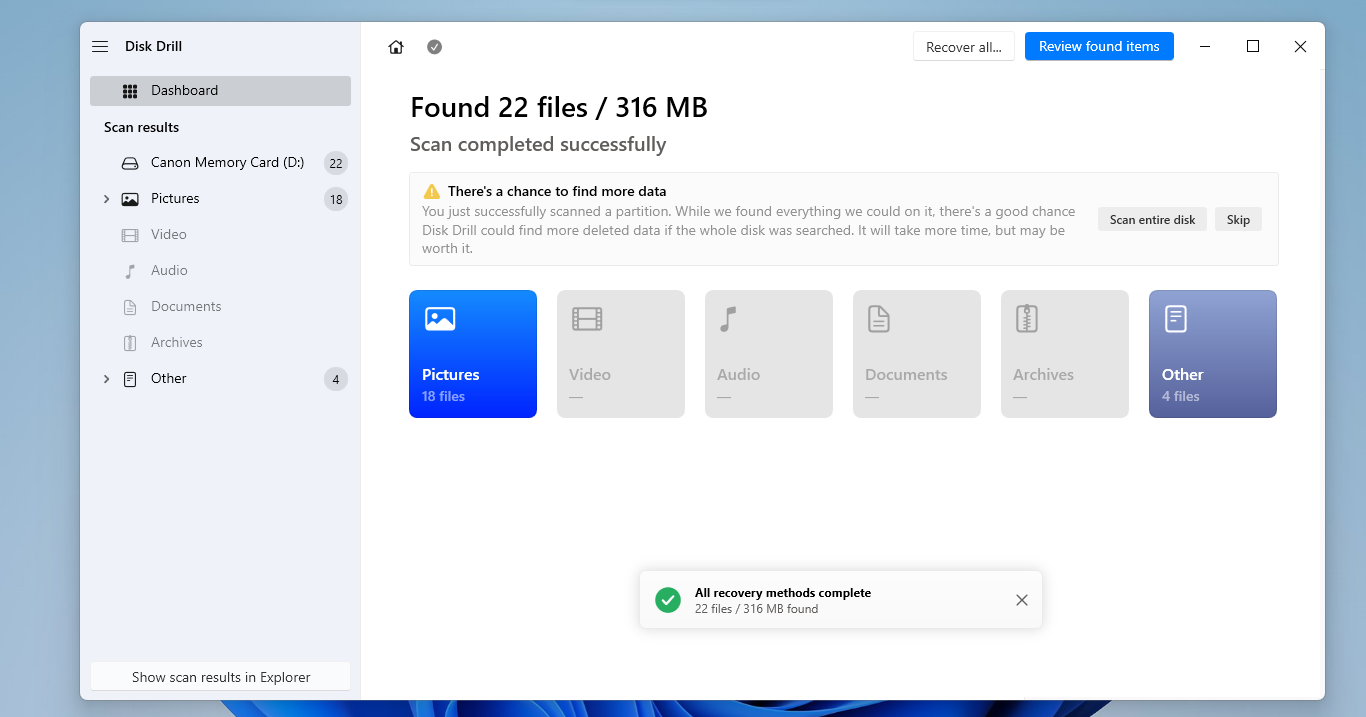Select the Archives category tile
Screen dimensions: 1366x717
[x=1065, y=354]
